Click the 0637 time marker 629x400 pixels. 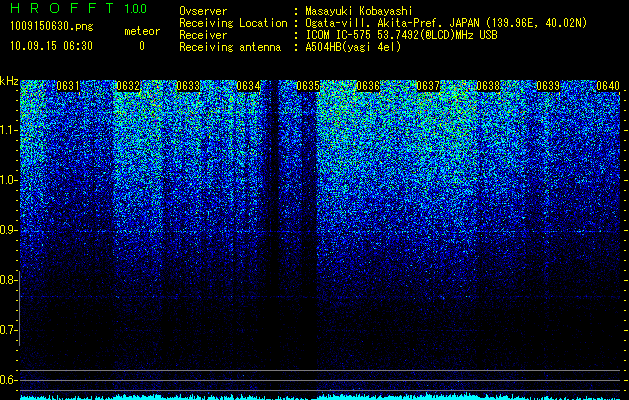tap(428, 86)
